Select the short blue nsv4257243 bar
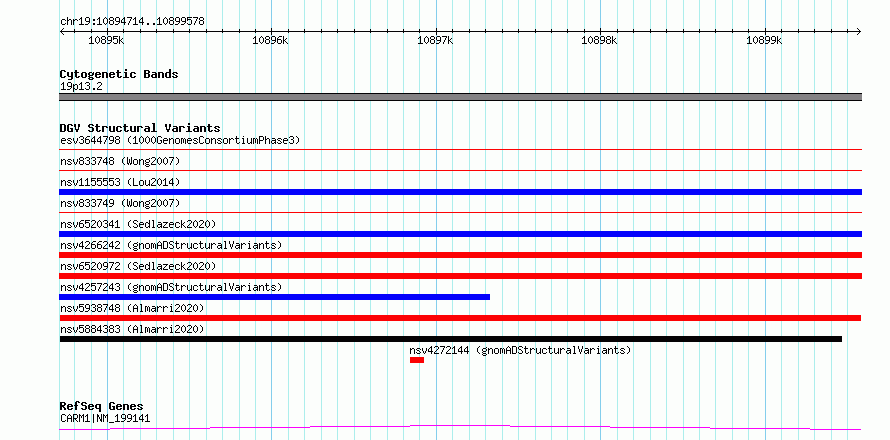Screen dimensions: 890x440 (x=275, y=297)
